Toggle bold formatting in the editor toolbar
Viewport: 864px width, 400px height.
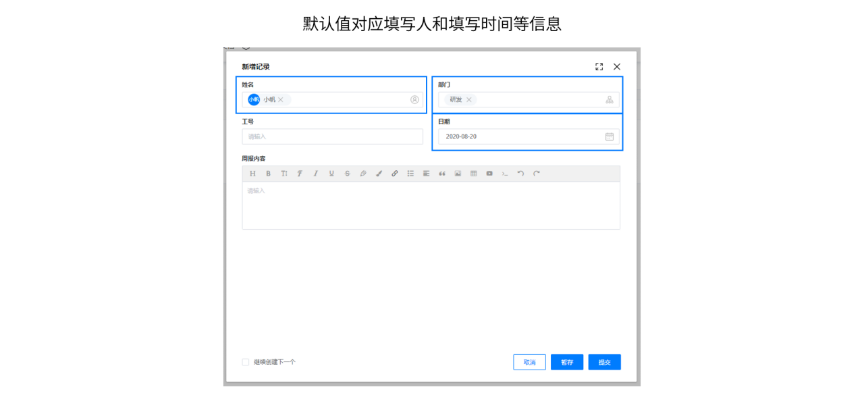tap(268, 173)
